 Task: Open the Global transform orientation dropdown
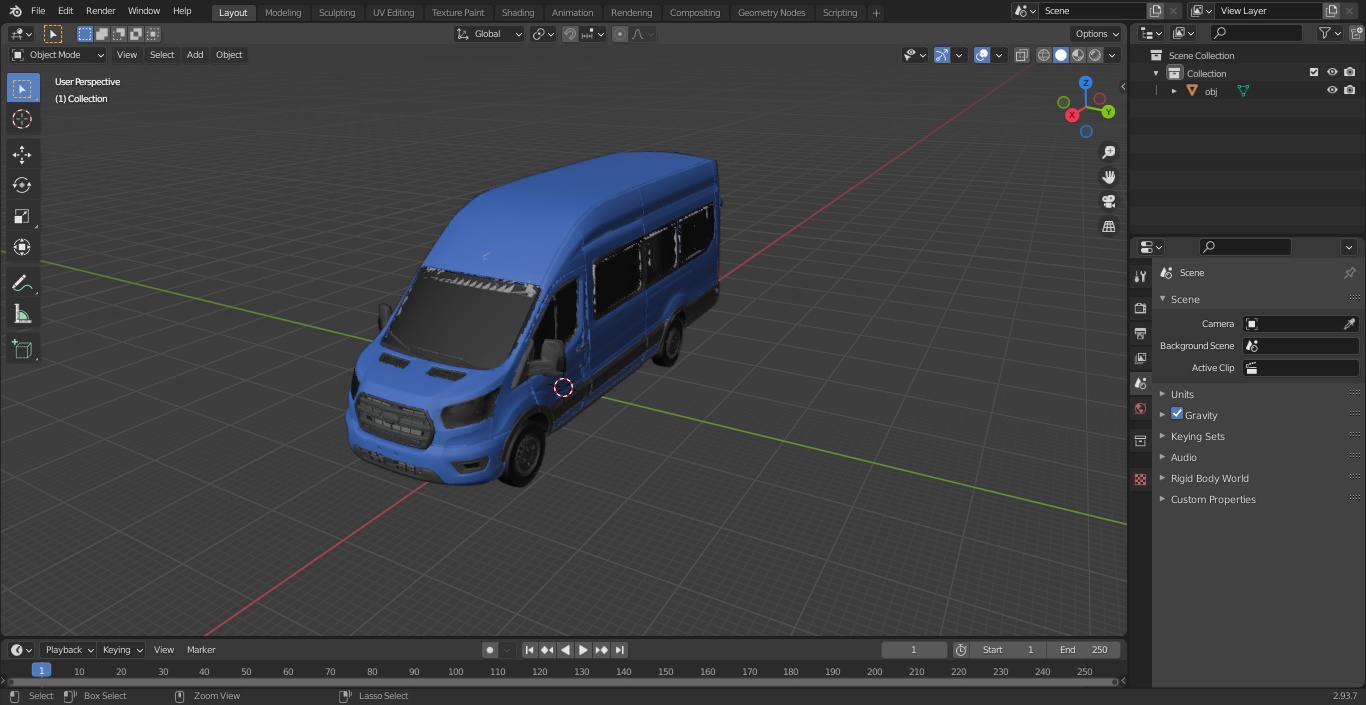490,34
